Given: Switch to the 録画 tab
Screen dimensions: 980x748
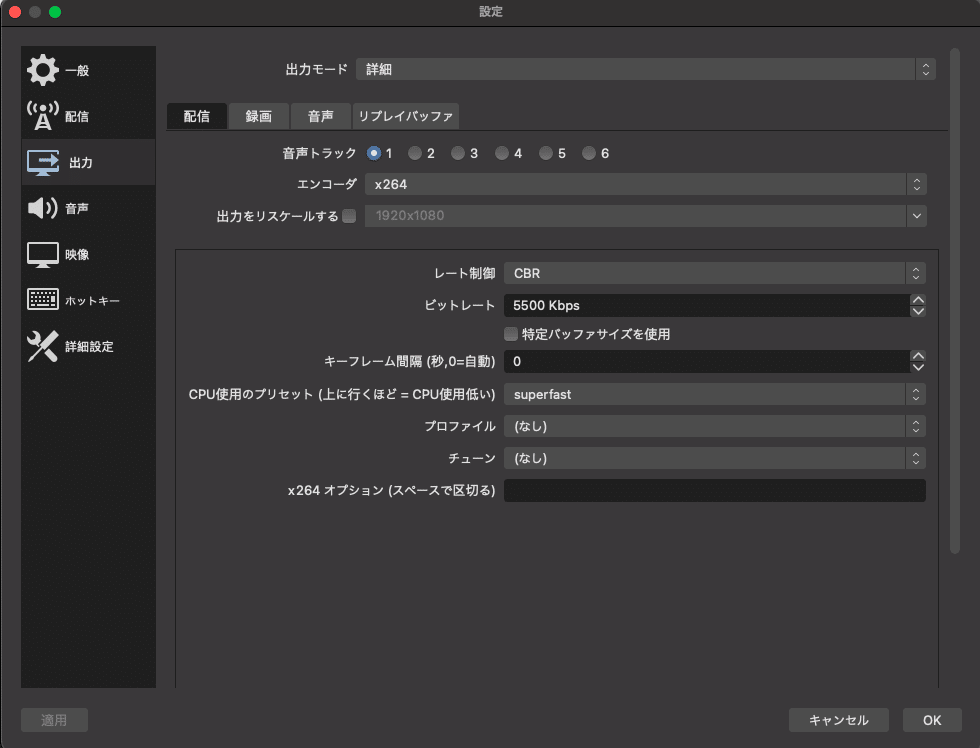Looking at the screenshot, I should coord(259,116).
